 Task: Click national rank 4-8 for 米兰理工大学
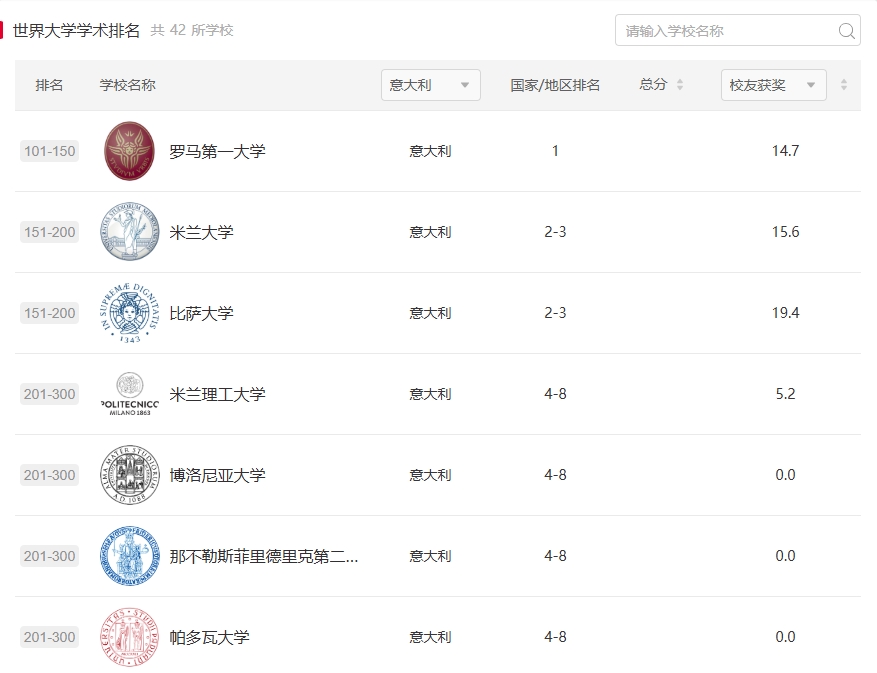555,394
